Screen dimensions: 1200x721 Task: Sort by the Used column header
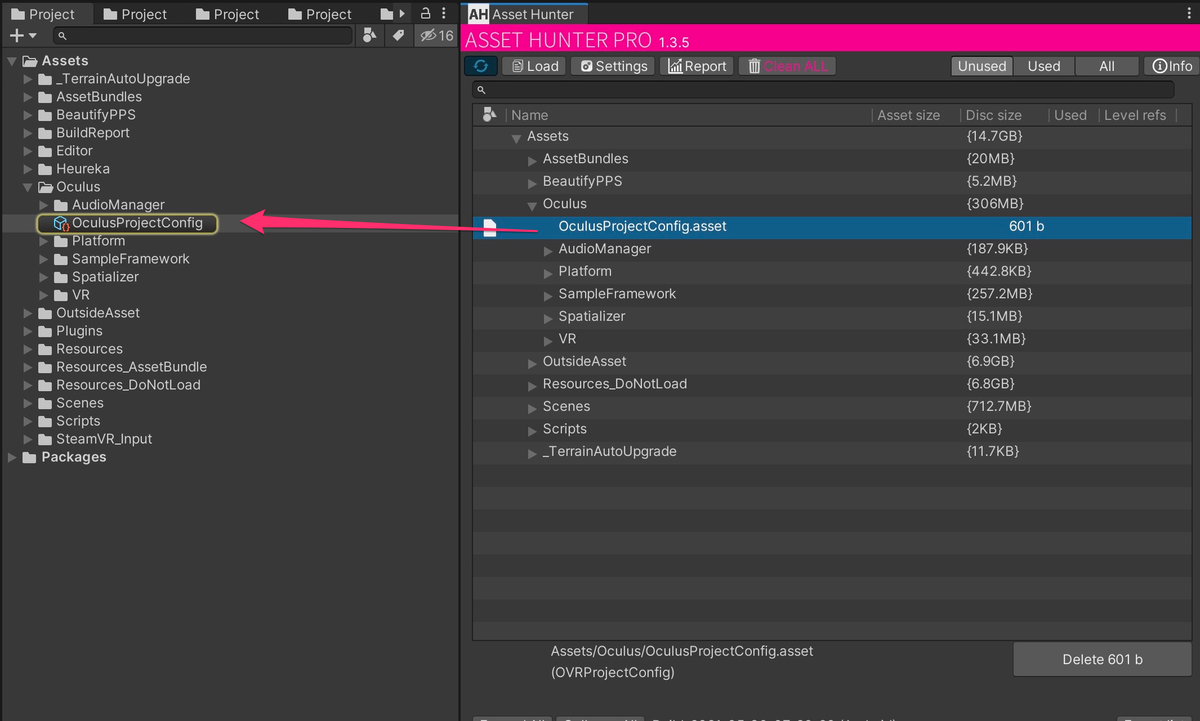(1070, 115)
